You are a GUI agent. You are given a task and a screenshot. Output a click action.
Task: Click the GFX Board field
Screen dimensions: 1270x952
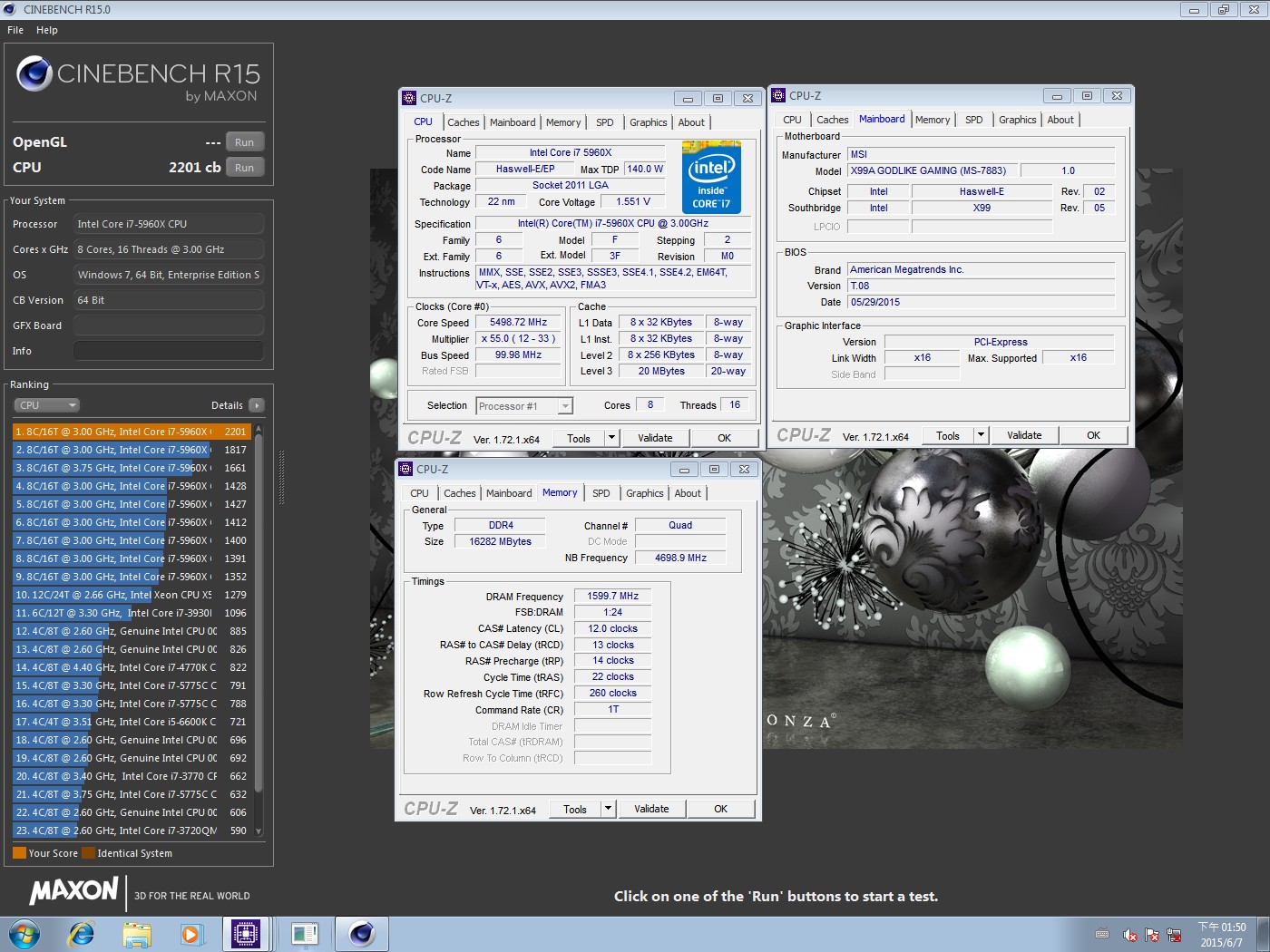169,325
